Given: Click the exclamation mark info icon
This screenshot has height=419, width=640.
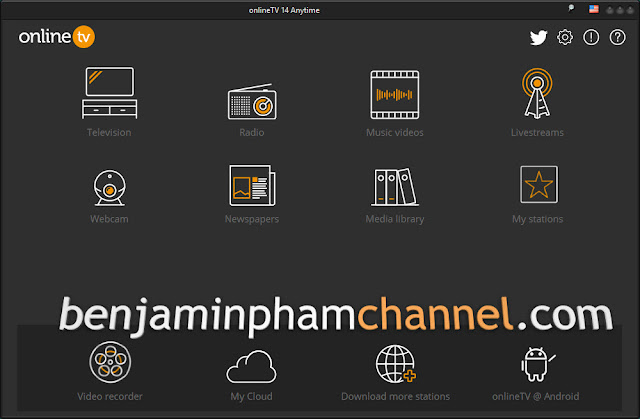Looking at the screenshot, I should click(x=591, y=37).
